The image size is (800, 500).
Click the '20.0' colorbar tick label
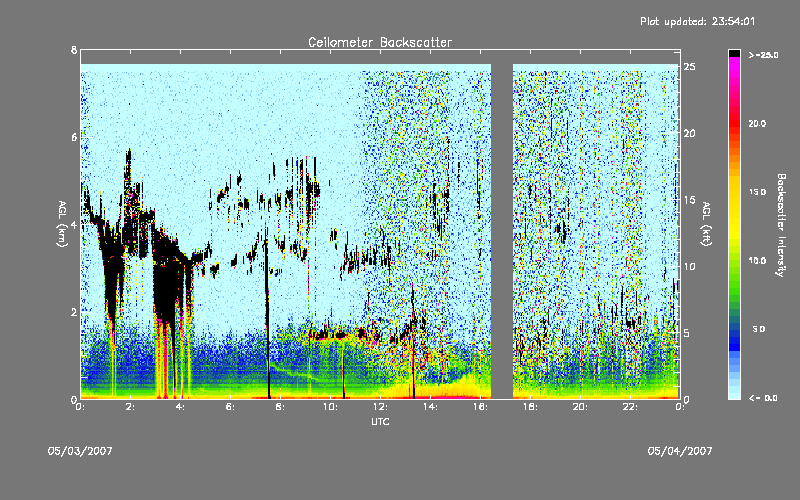coord(757,123)
